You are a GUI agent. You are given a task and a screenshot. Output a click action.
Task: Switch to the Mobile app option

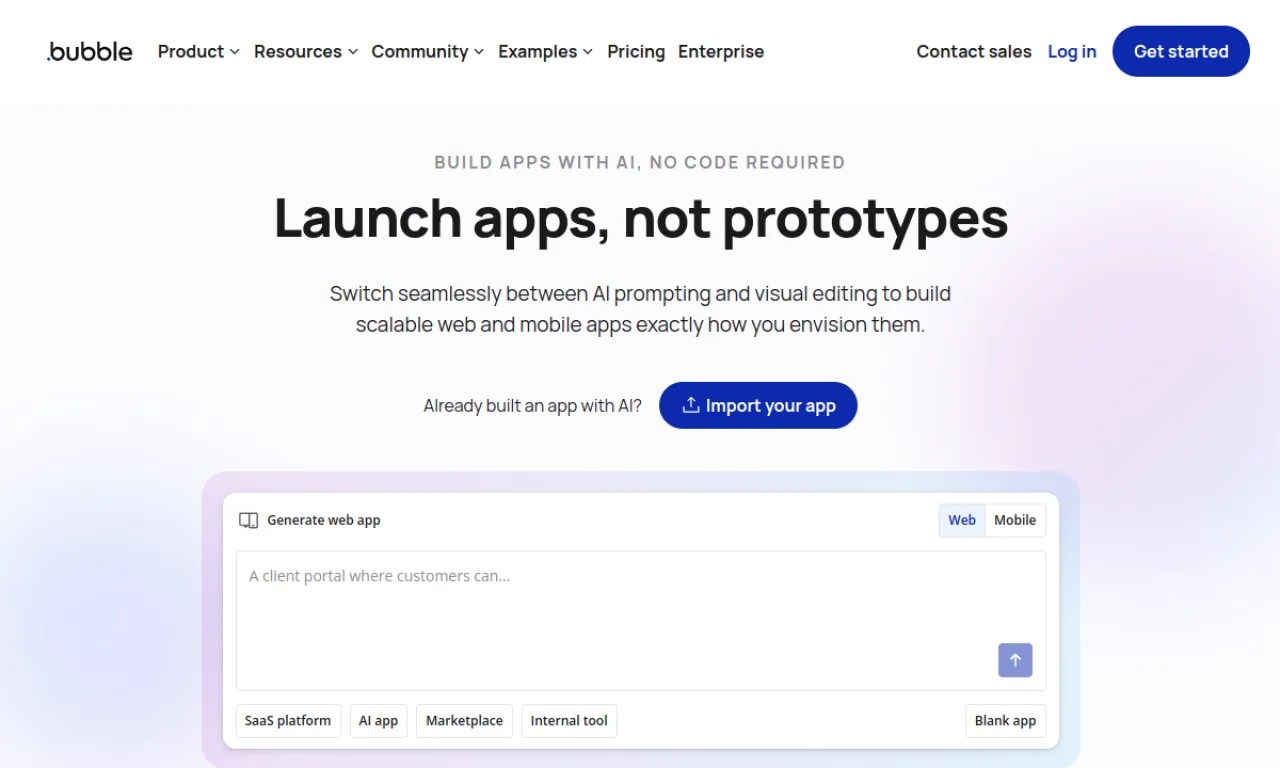coord(1015,520)
